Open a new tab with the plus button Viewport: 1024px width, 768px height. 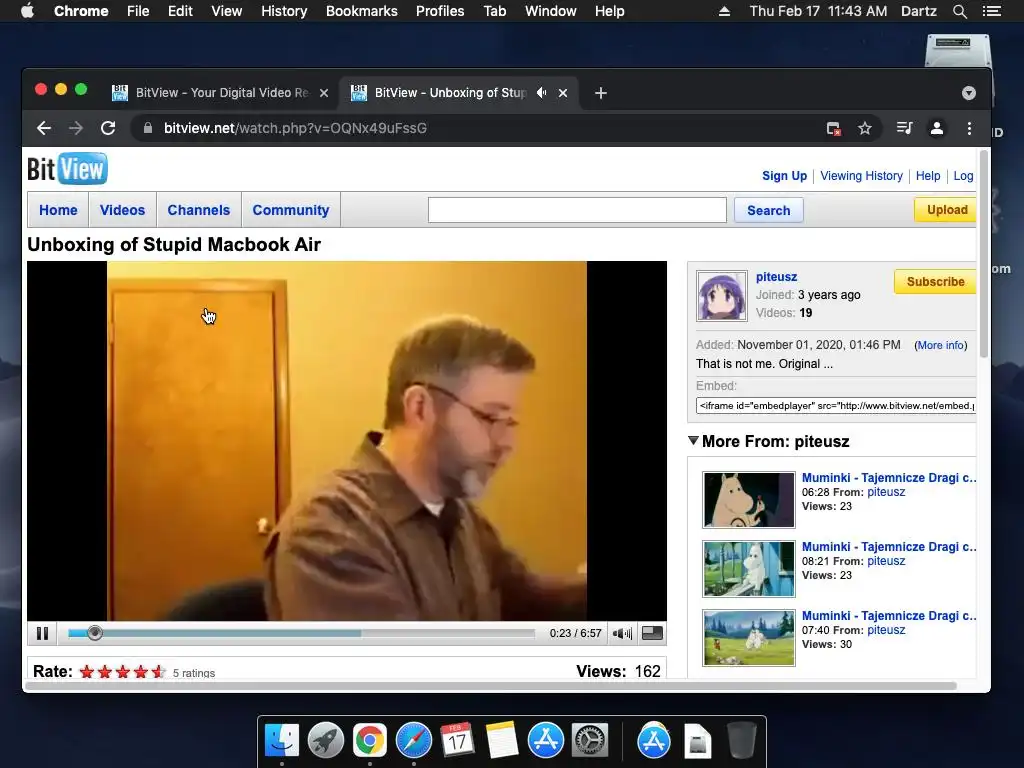[x=601, y=93]
